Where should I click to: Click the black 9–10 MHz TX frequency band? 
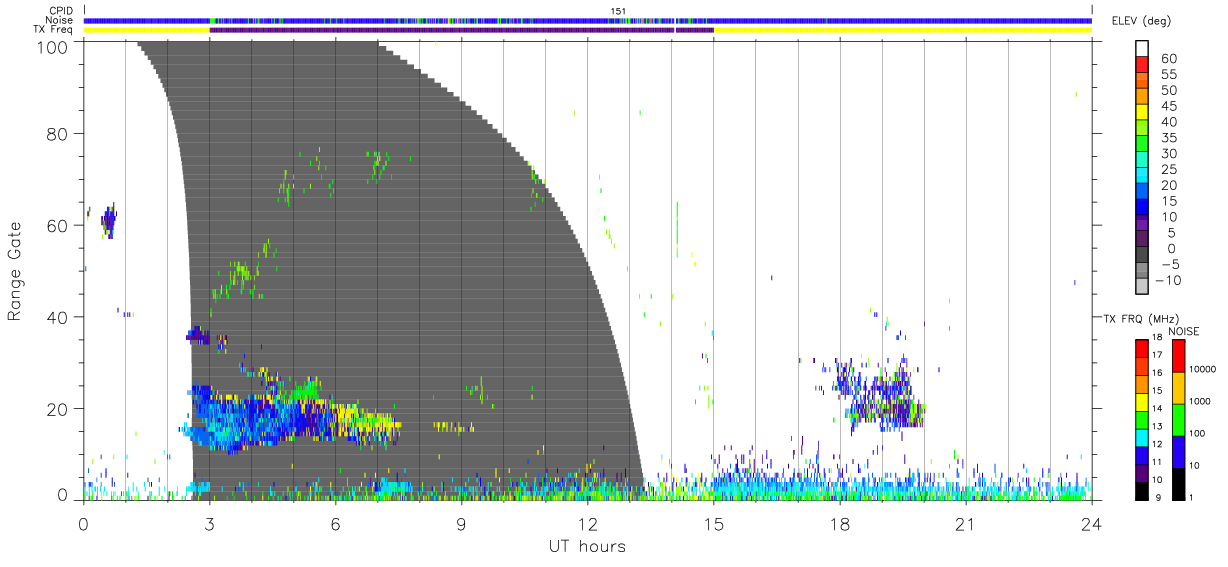(x=1142, y=491)
